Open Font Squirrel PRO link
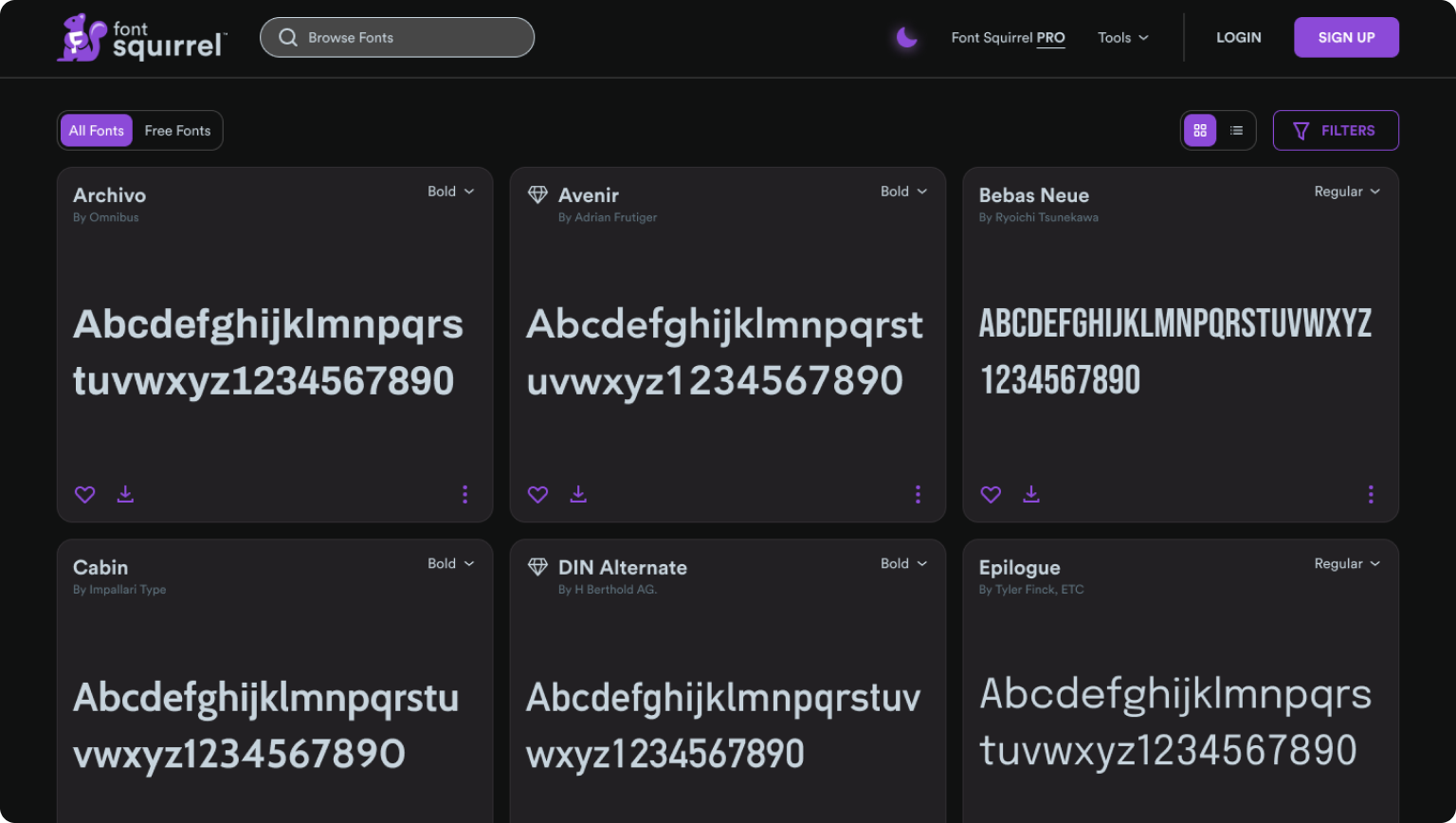Image resolution: width=1456 pixels, height=823 pixels. 1008,38
